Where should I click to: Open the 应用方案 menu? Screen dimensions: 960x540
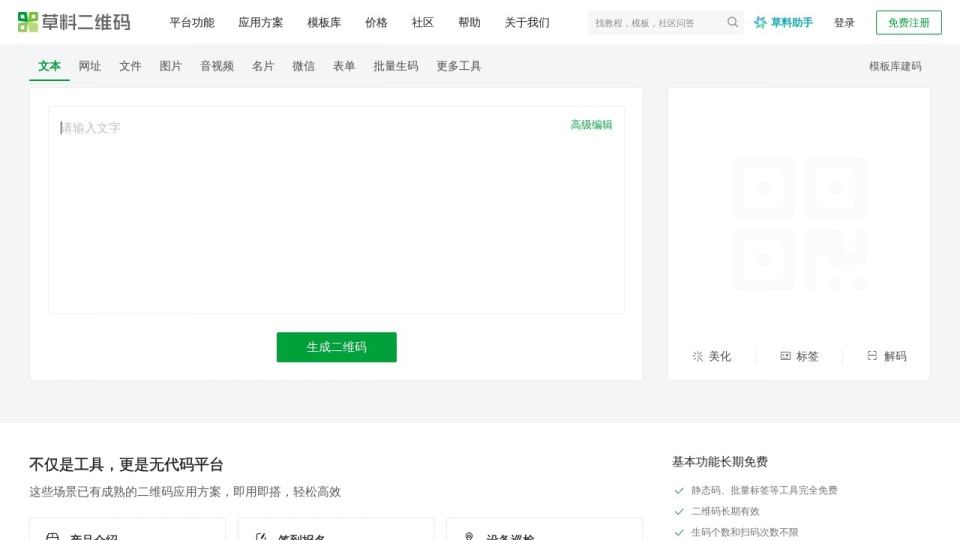(261, 23)
